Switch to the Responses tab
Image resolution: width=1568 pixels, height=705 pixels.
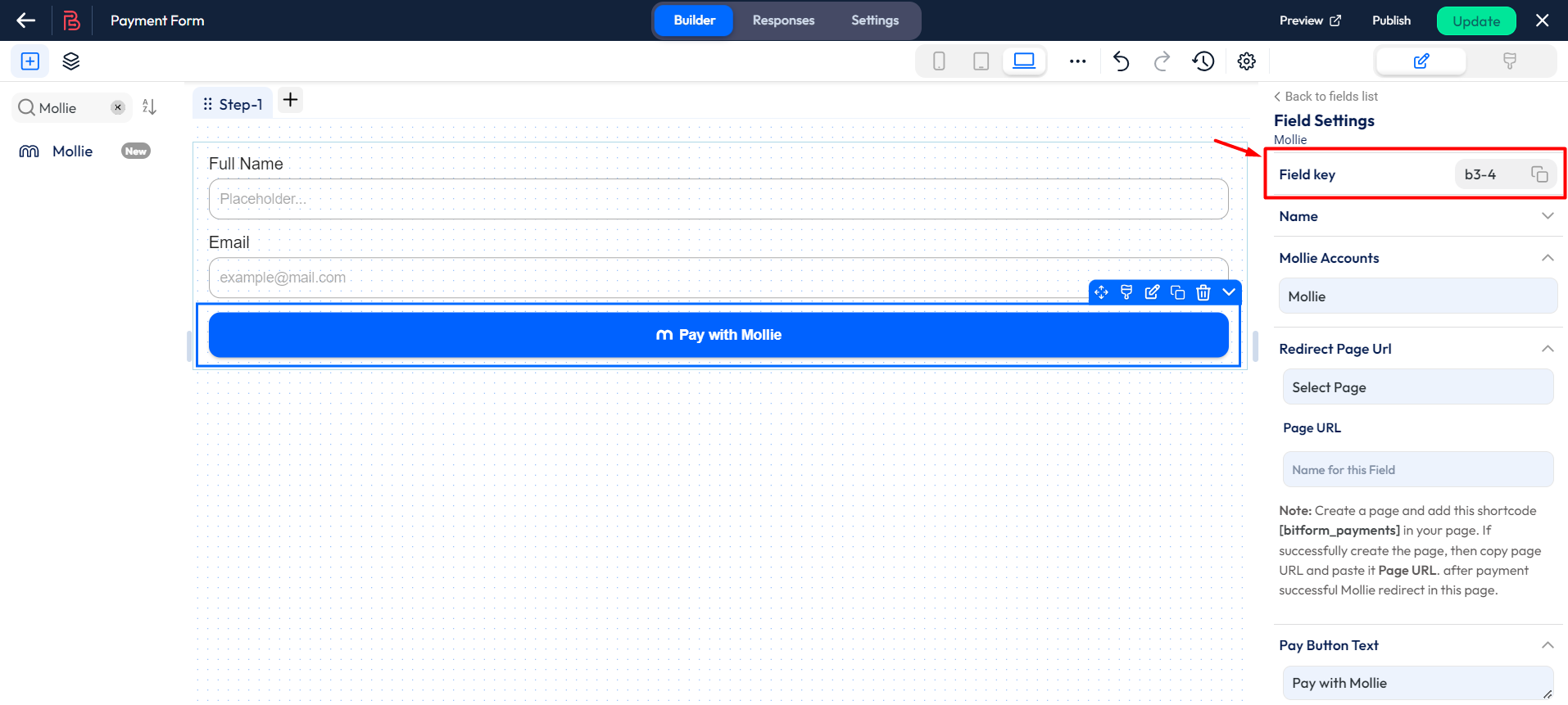click(783, 20)
